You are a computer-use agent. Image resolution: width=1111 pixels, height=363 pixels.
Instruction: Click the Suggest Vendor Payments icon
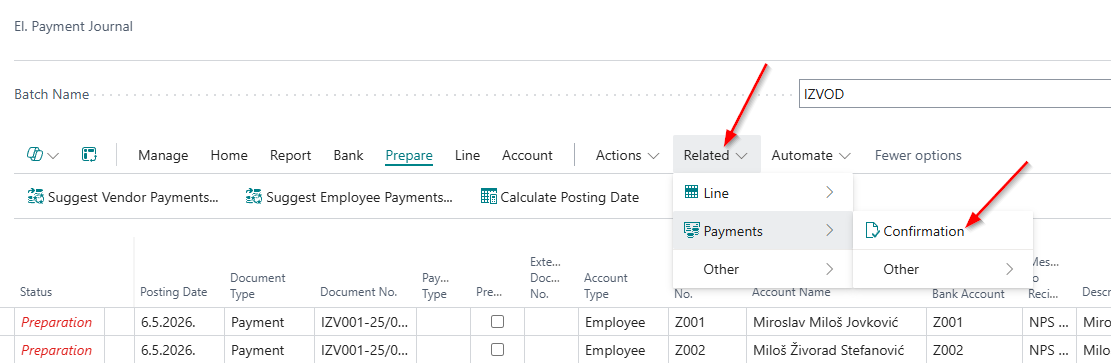(x=35, y=197)
